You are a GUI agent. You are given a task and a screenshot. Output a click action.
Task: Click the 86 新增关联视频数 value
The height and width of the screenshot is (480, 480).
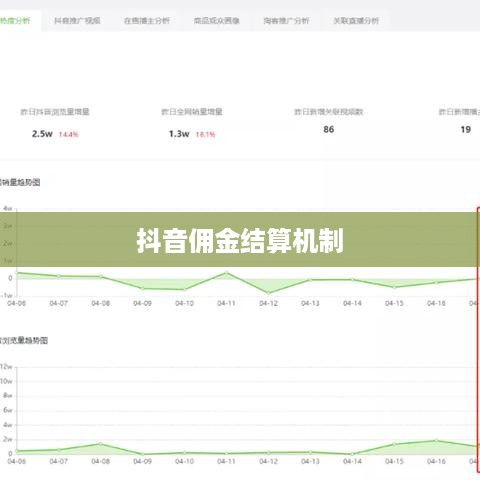(329, 129)
